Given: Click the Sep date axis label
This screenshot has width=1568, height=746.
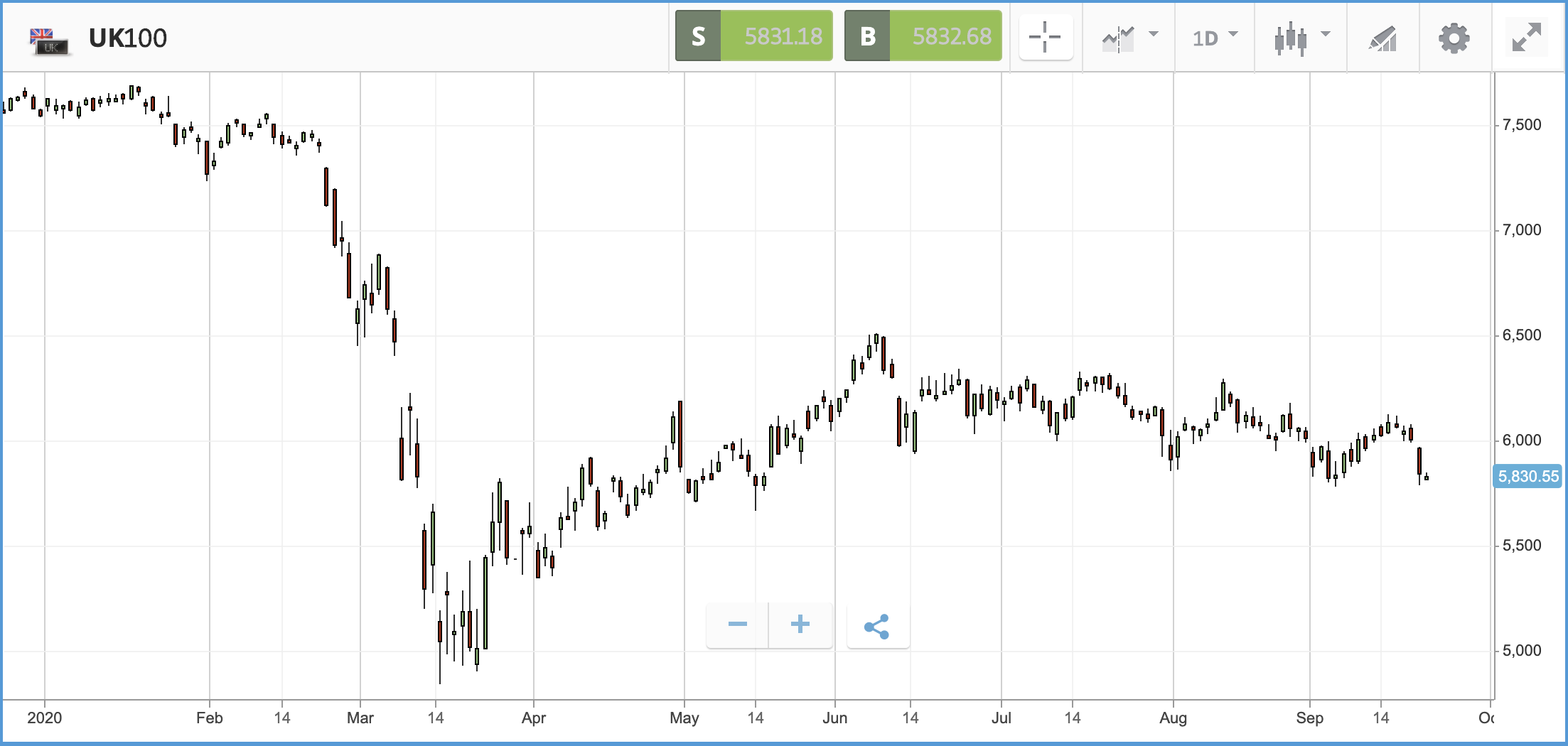Looking at the screenshot, I should 1310,718.
